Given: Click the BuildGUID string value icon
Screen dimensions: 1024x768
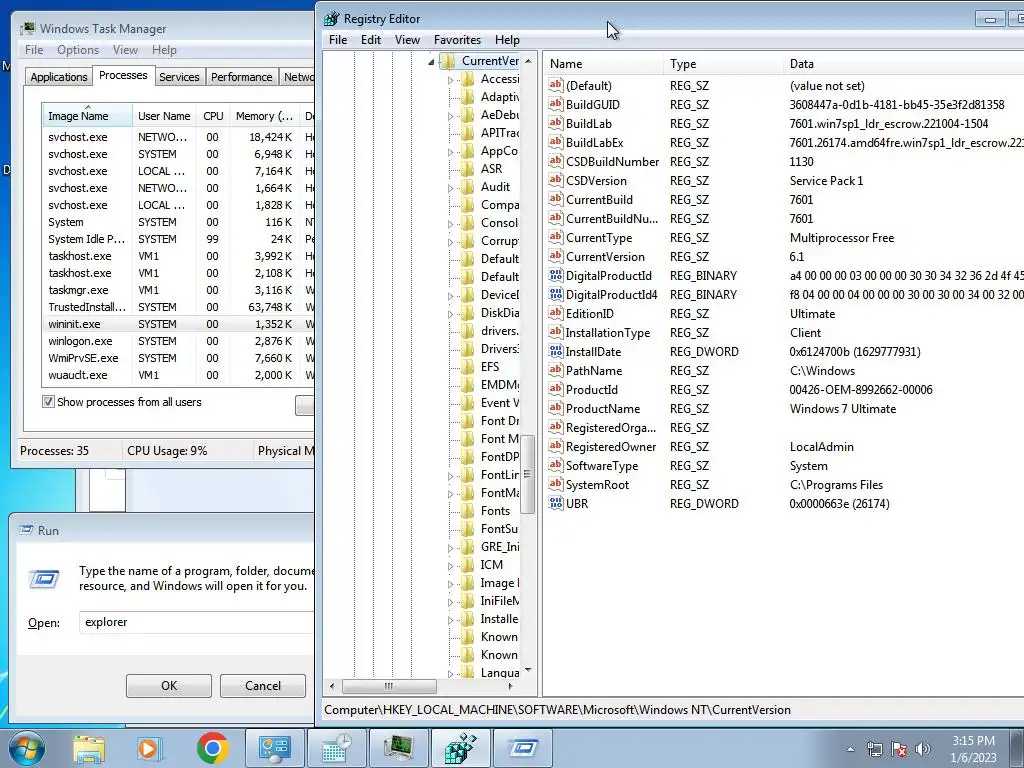Looking at the screenshot, I should click(x=556, y=104).
